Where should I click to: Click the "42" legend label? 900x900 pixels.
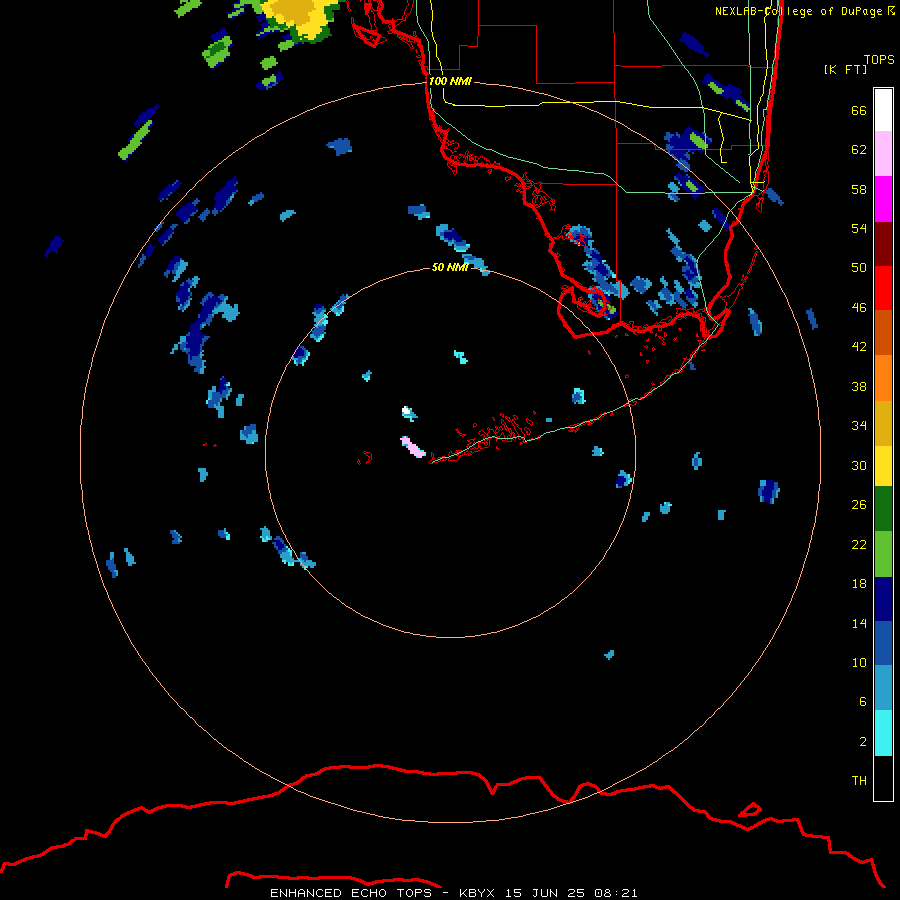pos(859,347)
